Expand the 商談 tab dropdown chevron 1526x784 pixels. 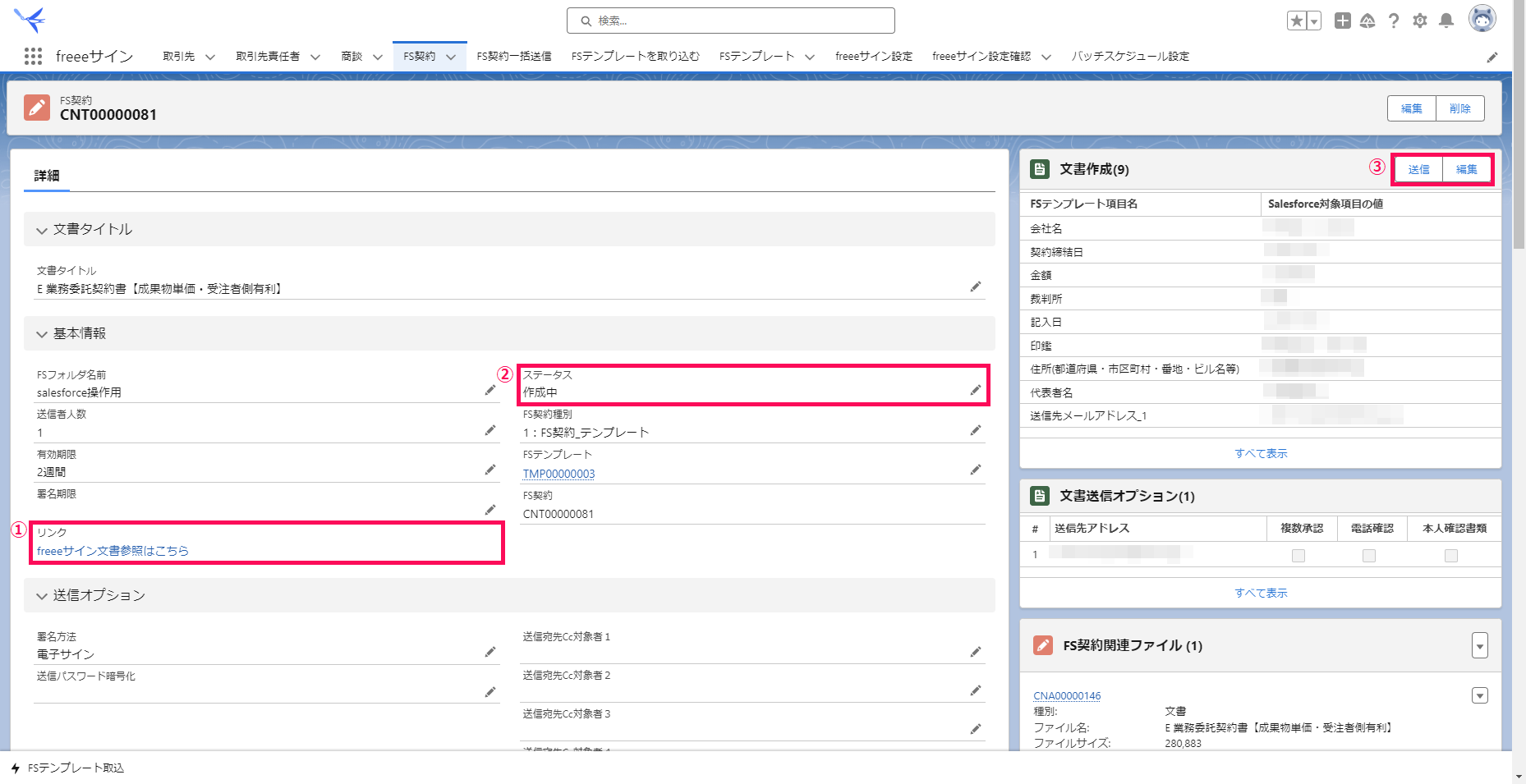(378, 57)
